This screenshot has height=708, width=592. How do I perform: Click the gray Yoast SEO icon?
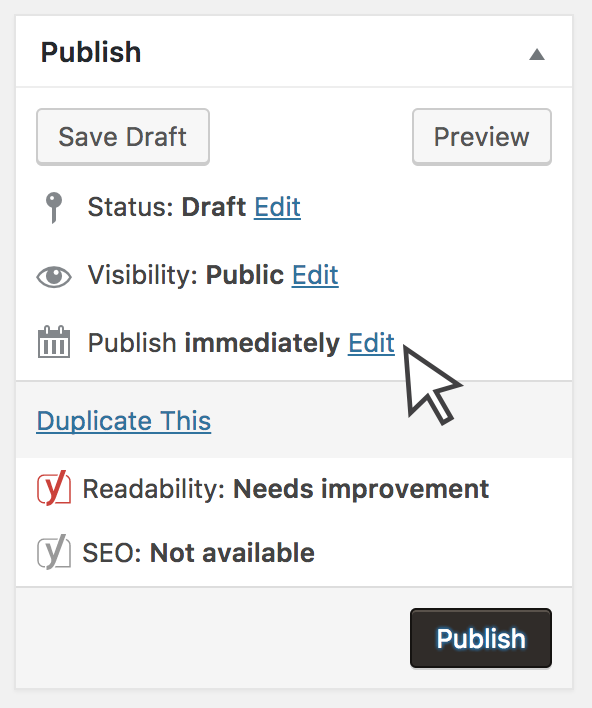click(54, 552)
